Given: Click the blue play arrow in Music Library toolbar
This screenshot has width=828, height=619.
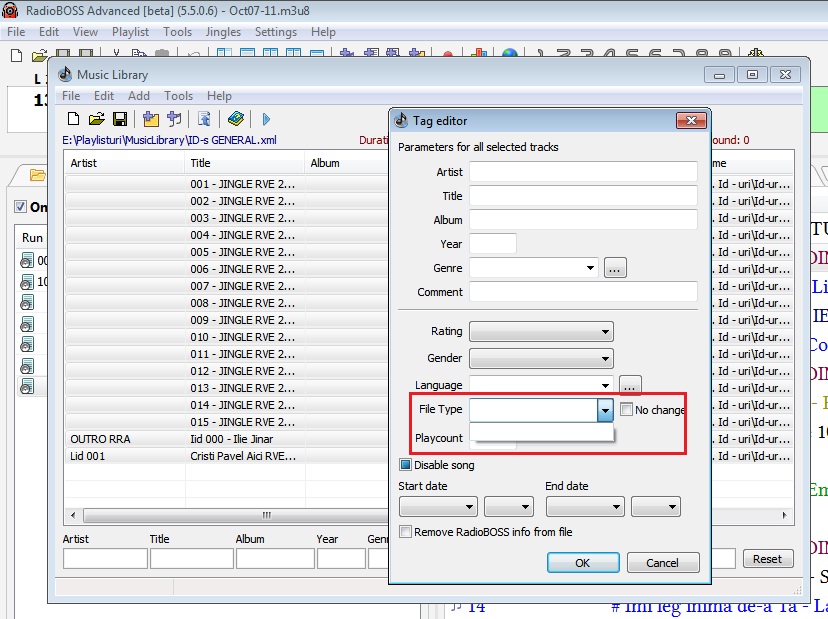Looking at the screenshot, I should pos(266,119).
